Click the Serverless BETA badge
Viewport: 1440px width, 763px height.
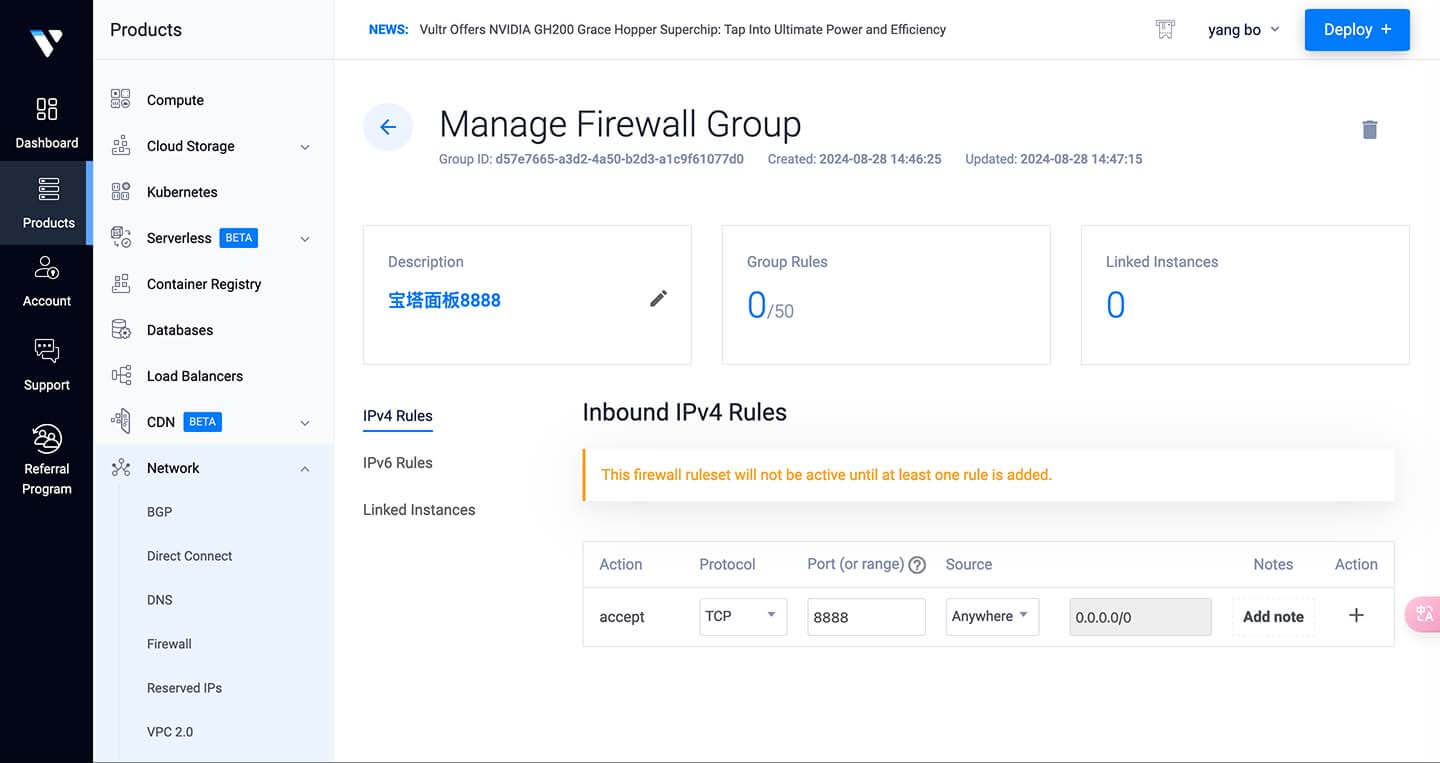point(239,238)
